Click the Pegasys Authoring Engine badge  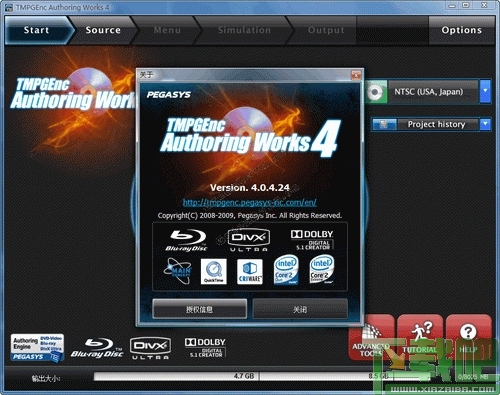pos(37,348)
